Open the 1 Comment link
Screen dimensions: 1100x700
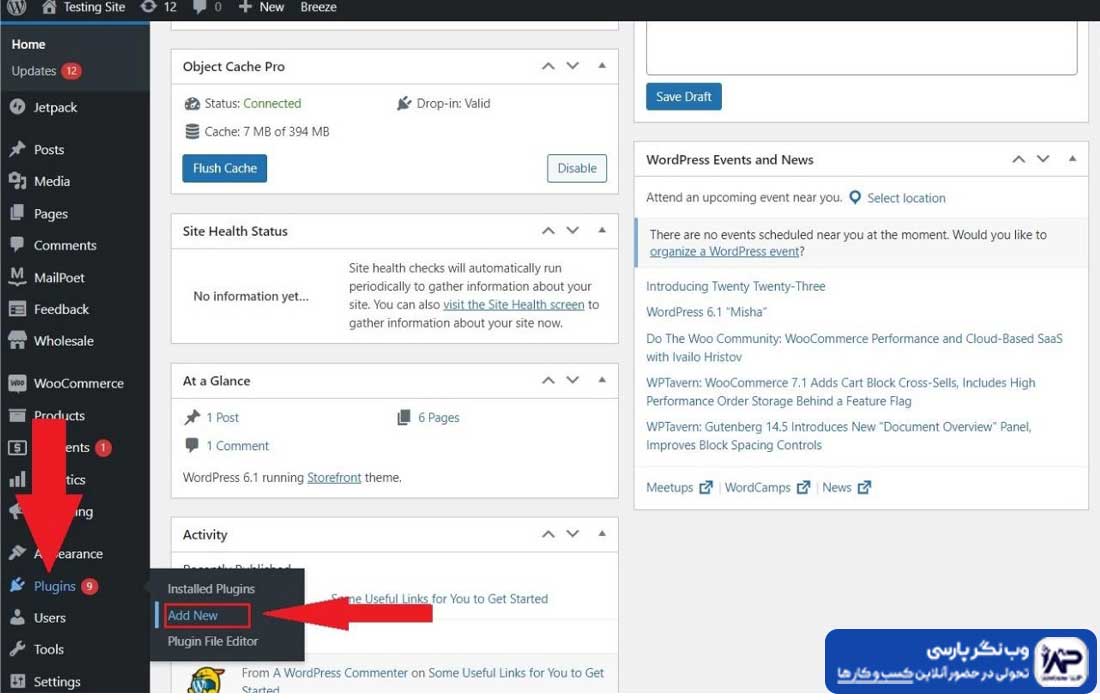pyautogui.click(x=237, y=445)
